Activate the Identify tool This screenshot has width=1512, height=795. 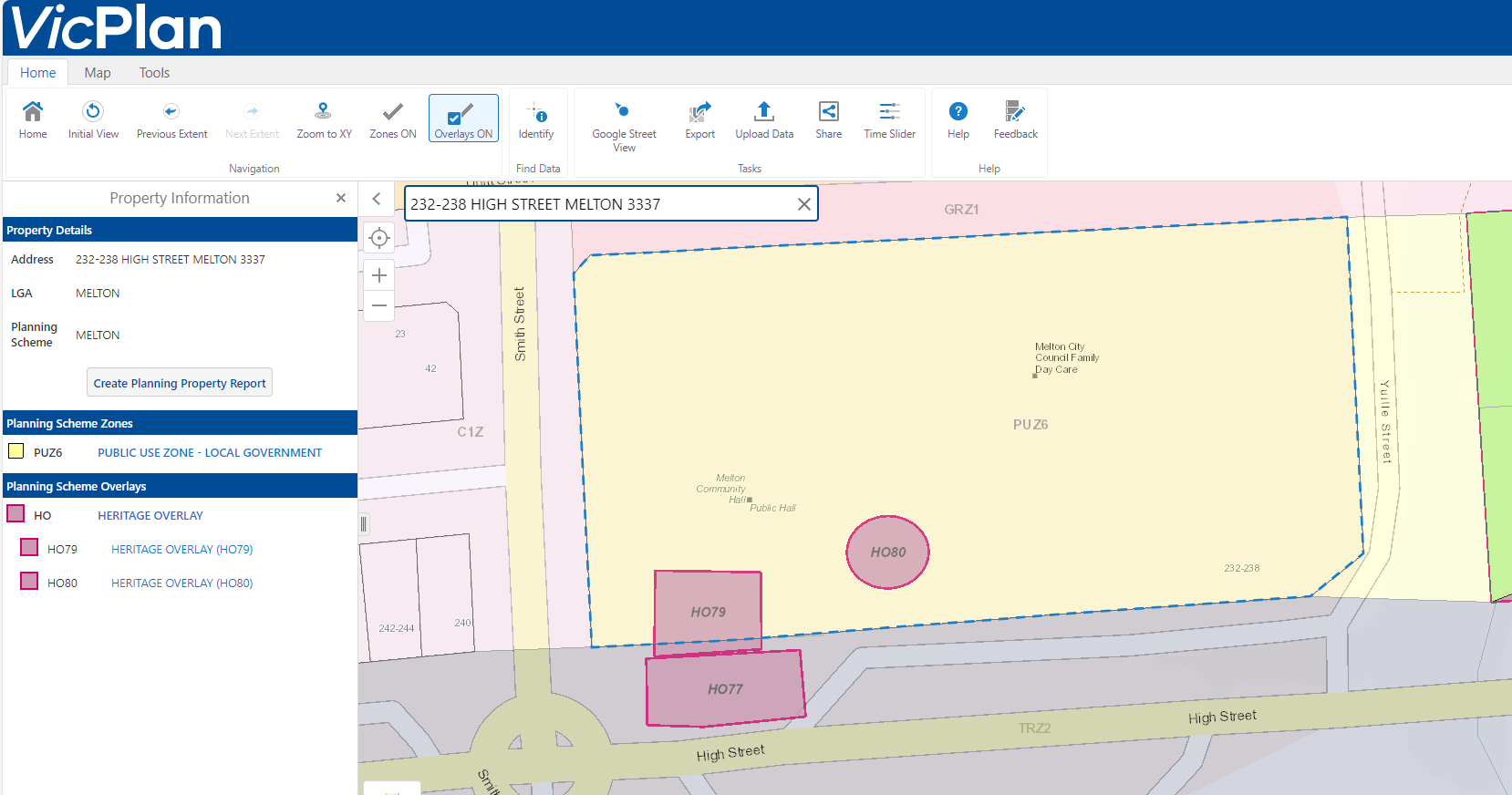pyautogui.click(x=536, y=119)
